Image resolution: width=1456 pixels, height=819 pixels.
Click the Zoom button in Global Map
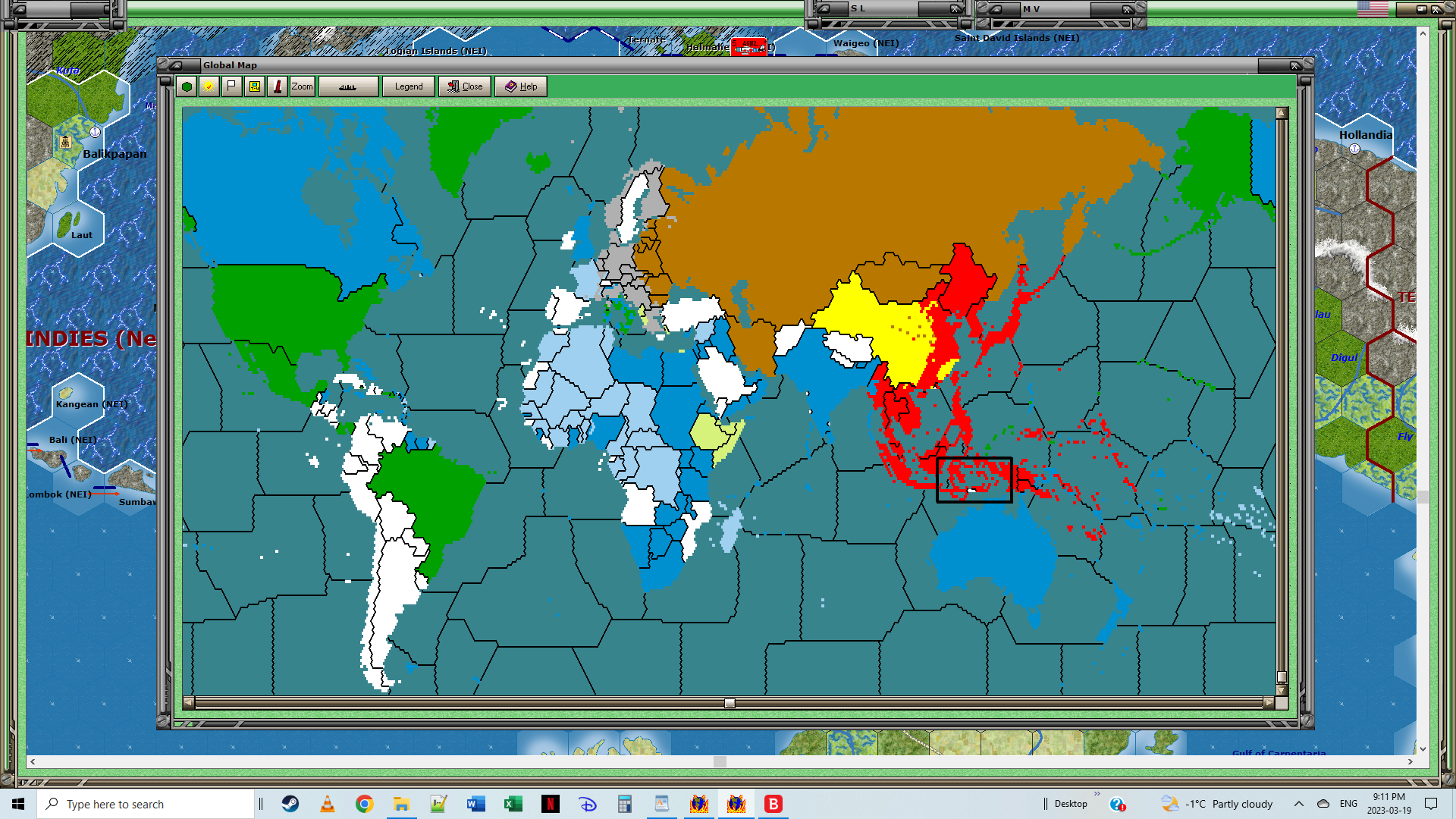tap(302, 86)
